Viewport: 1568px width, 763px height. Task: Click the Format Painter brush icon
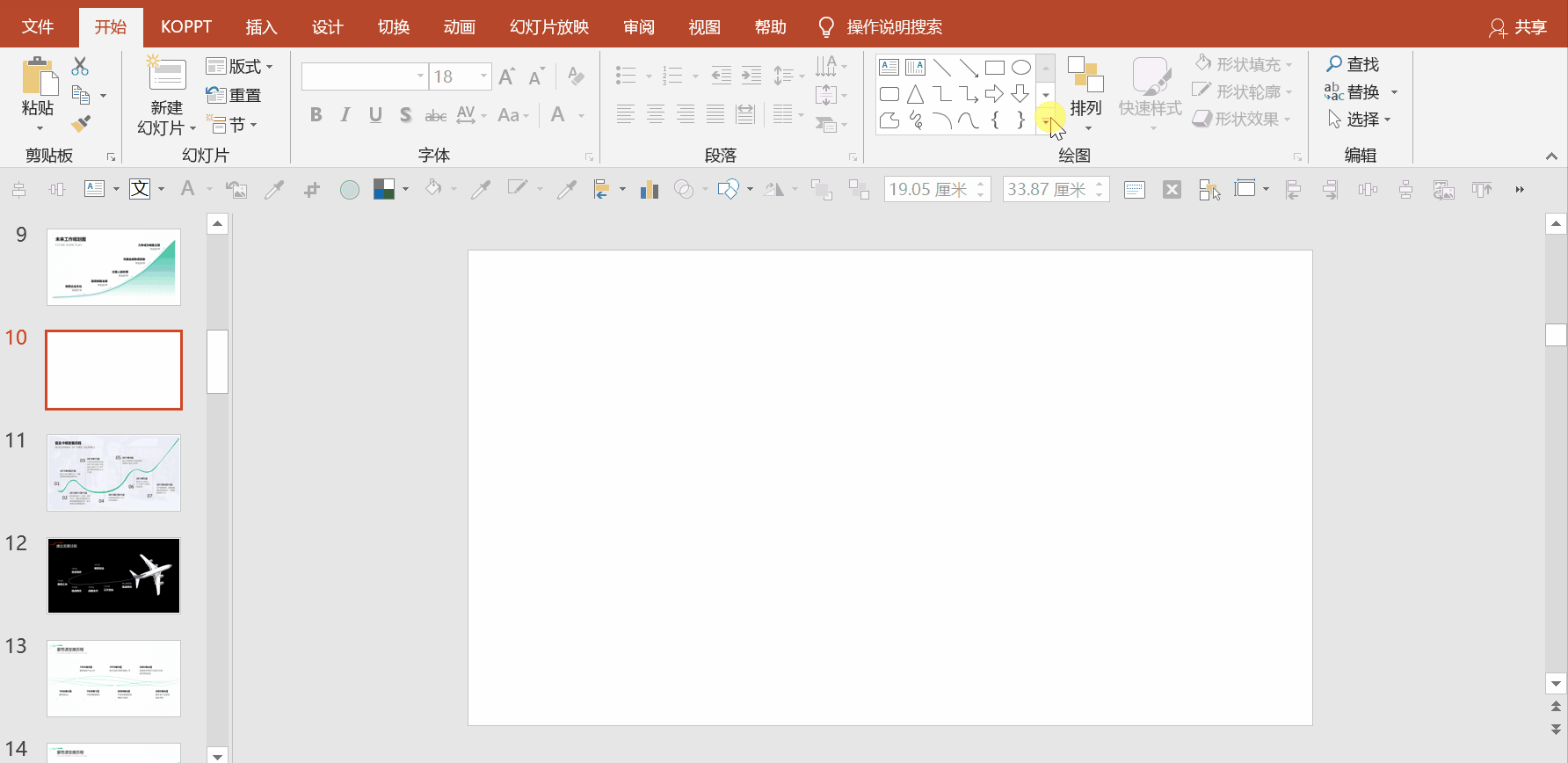(80, 124)
